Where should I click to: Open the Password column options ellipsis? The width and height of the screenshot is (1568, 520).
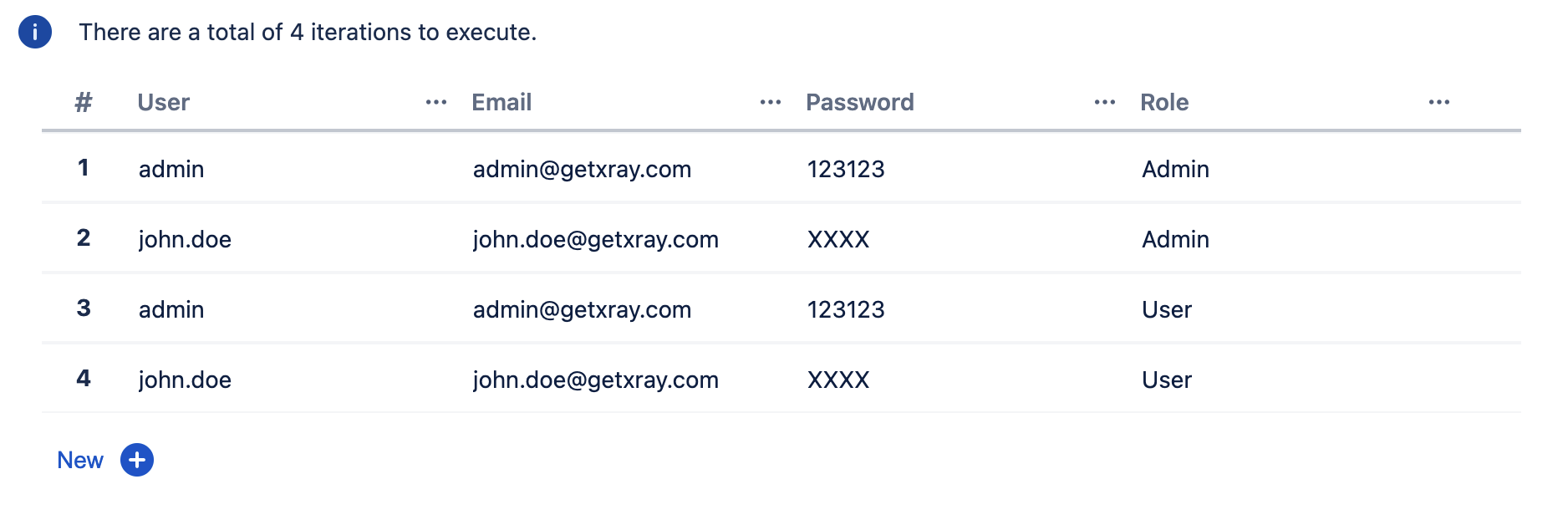1105,102
